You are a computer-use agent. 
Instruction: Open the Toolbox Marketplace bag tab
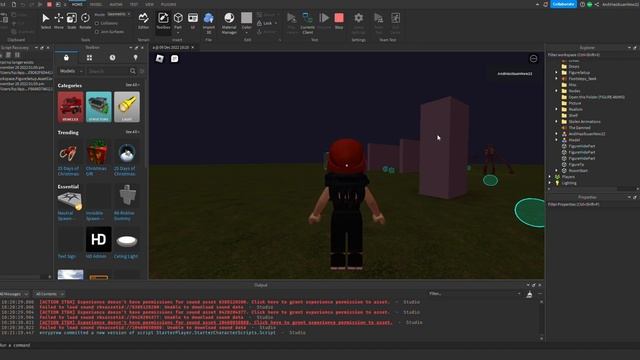click(x=66, y=58)
